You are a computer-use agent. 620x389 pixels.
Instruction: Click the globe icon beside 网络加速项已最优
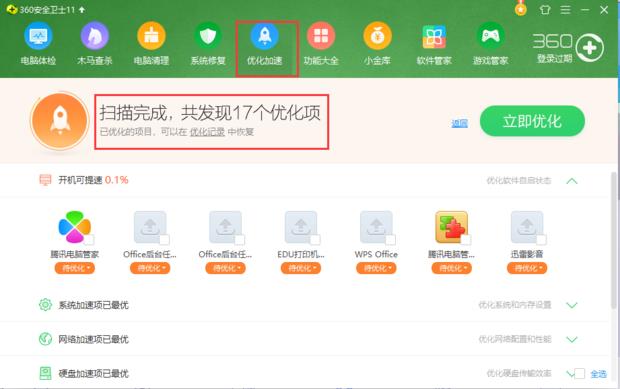click(x=45, y=339)
